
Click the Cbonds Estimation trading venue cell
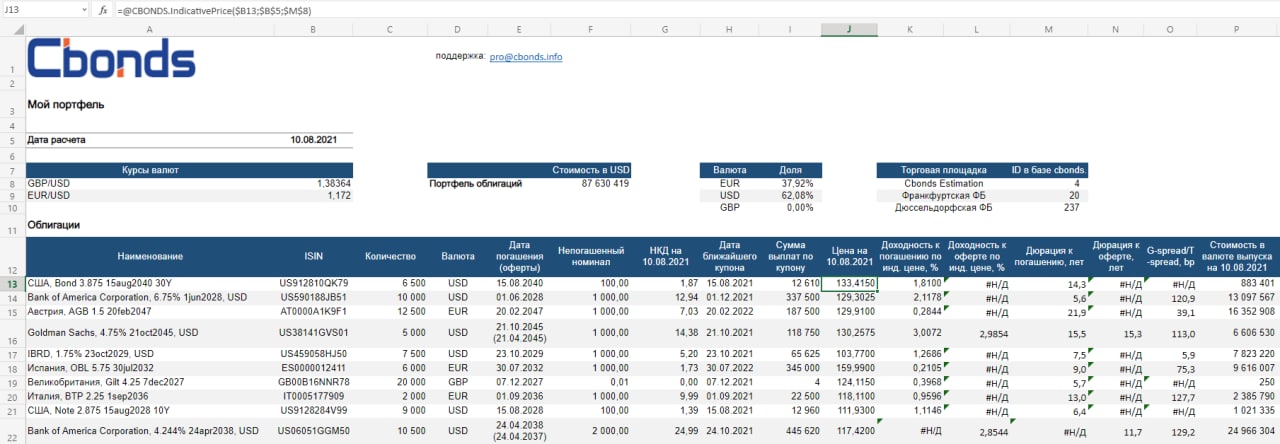(x=943, y=184)
